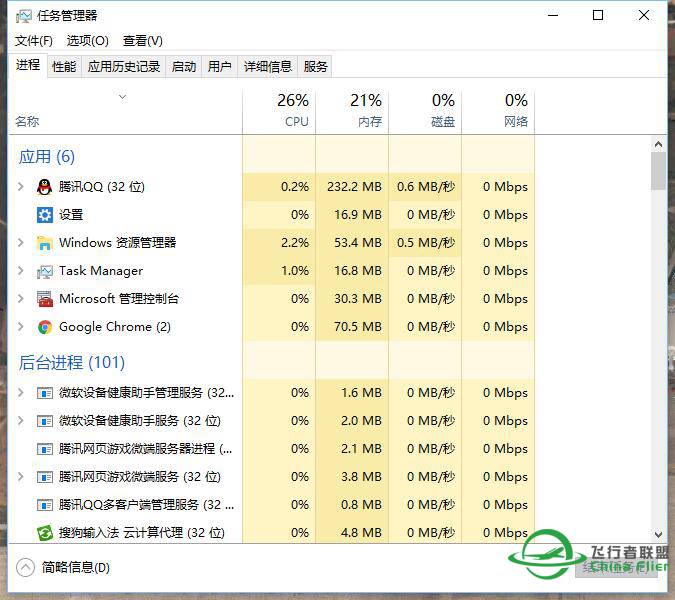Click the Task Manager title bar icon
This screenshot has width=675, height=600.
[x=24, y=16]
